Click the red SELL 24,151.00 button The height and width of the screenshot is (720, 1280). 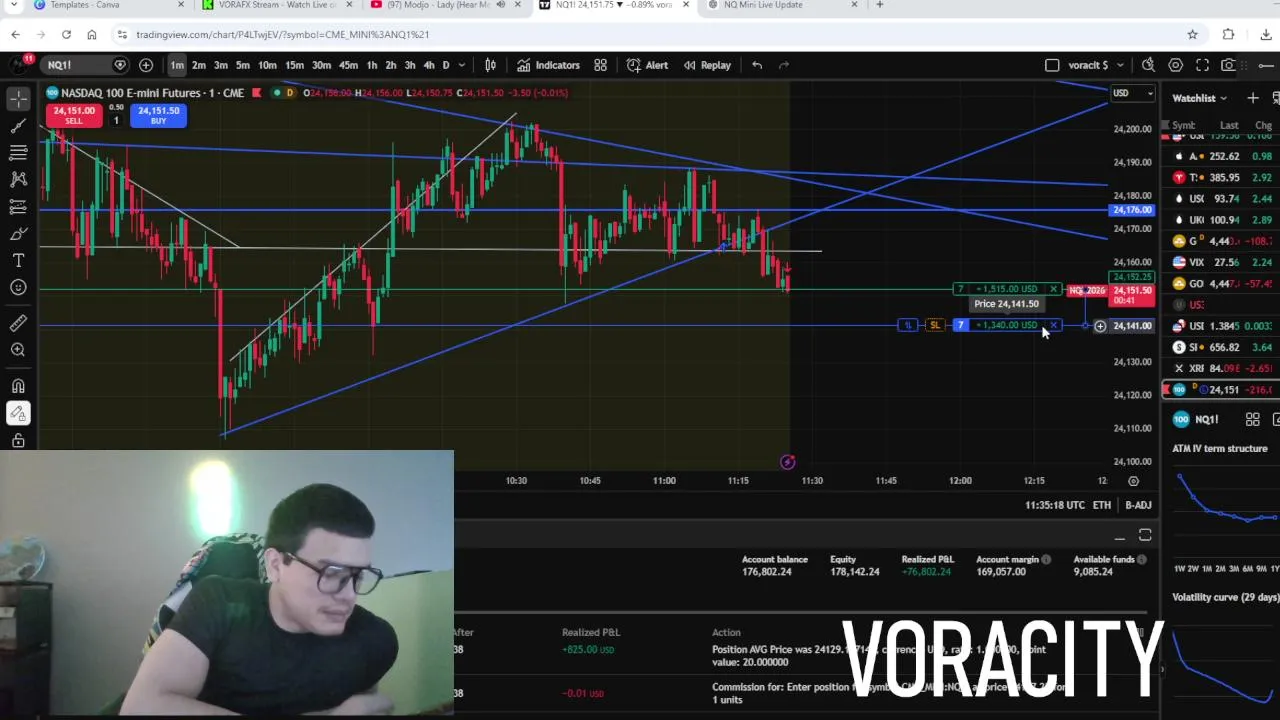[73, 115]
